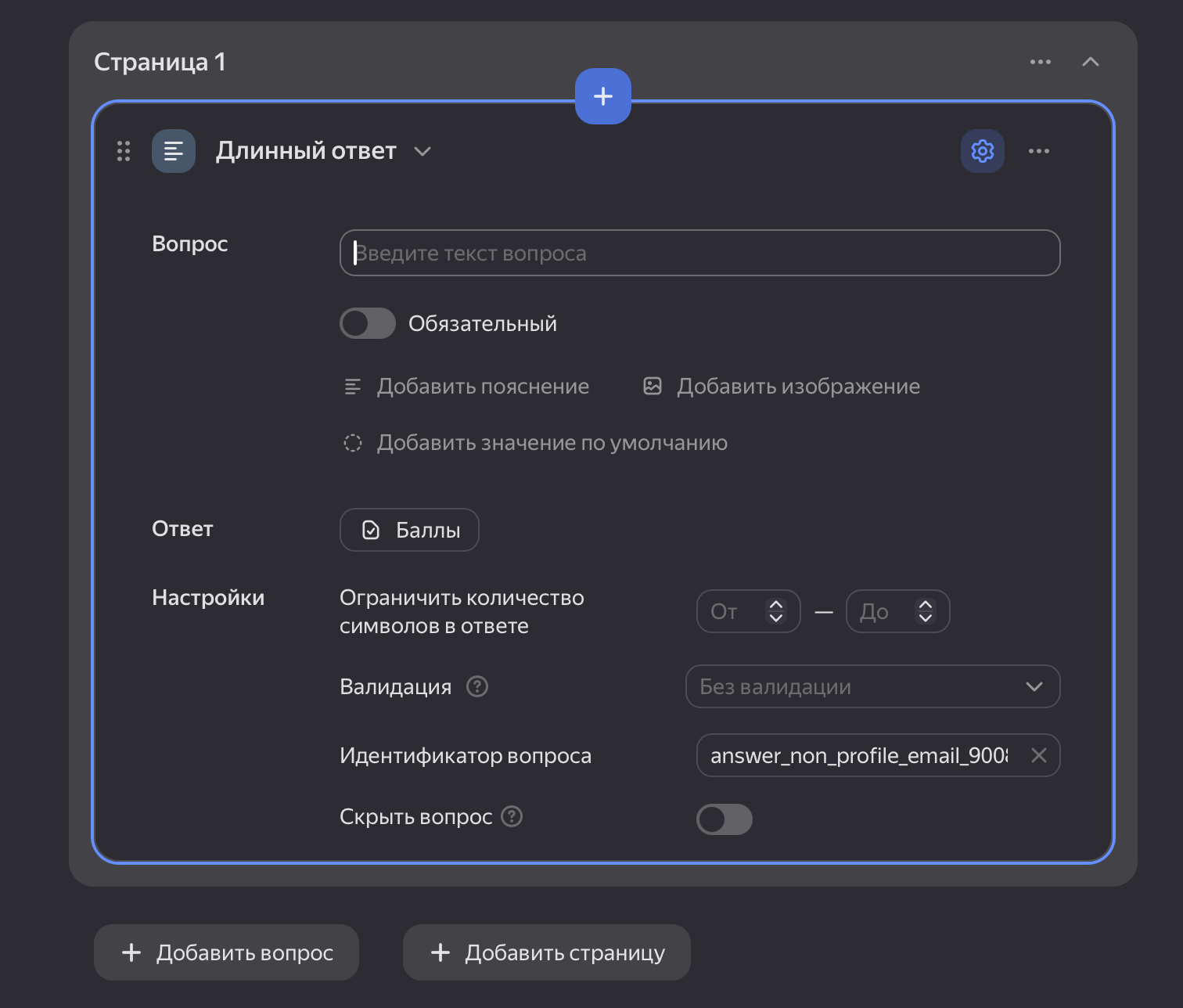Click help icon next to Скрыть вопрос
The width and height of the screenshot is (1183, 1008).
(x=512, y=816)
